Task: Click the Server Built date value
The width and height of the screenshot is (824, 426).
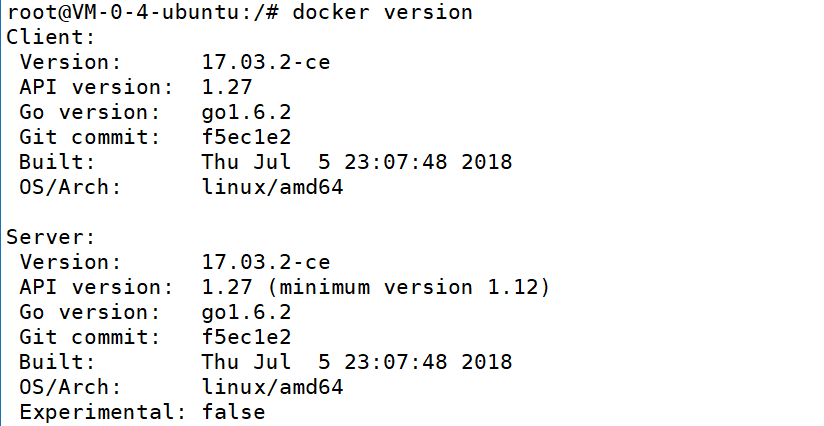Action: [357, 362]
